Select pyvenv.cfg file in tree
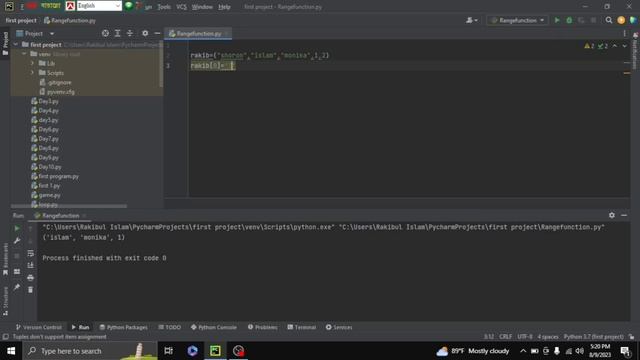640x360 pixels. click(x=57, y=92)
